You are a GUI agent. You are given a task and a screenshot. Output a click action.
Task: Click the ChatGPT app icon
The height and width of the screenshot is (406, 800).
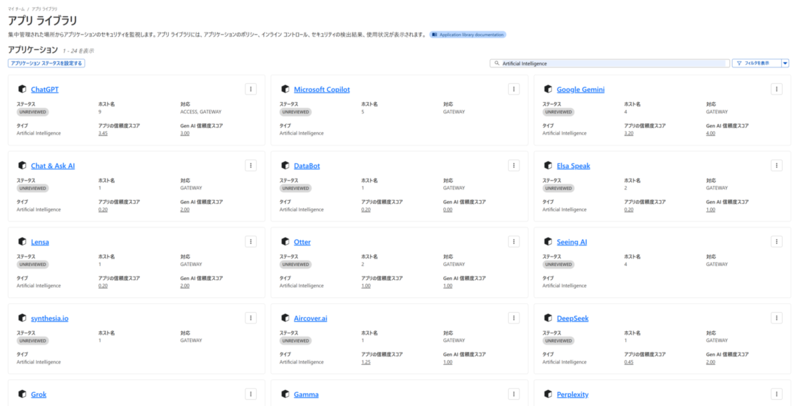22,89
